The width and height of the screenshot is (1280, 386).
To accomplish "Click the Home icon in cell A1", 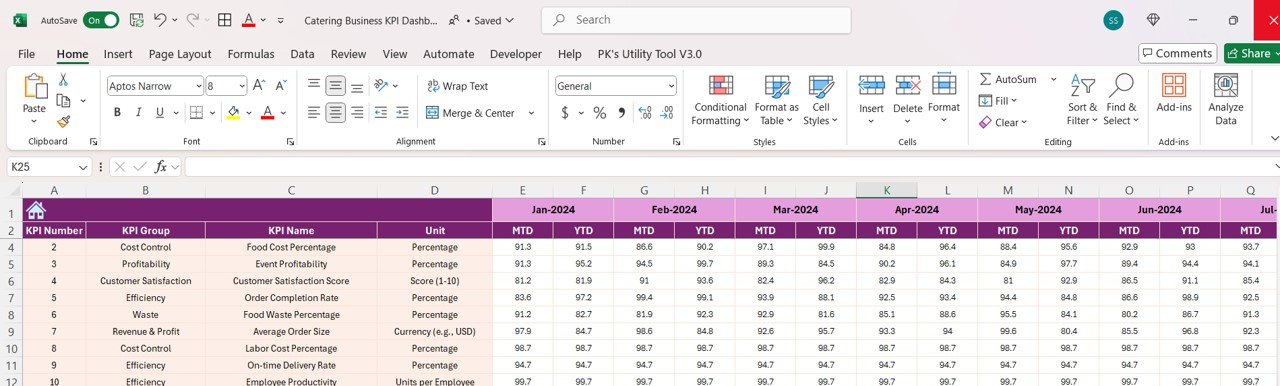I will (x=36, y=211).
